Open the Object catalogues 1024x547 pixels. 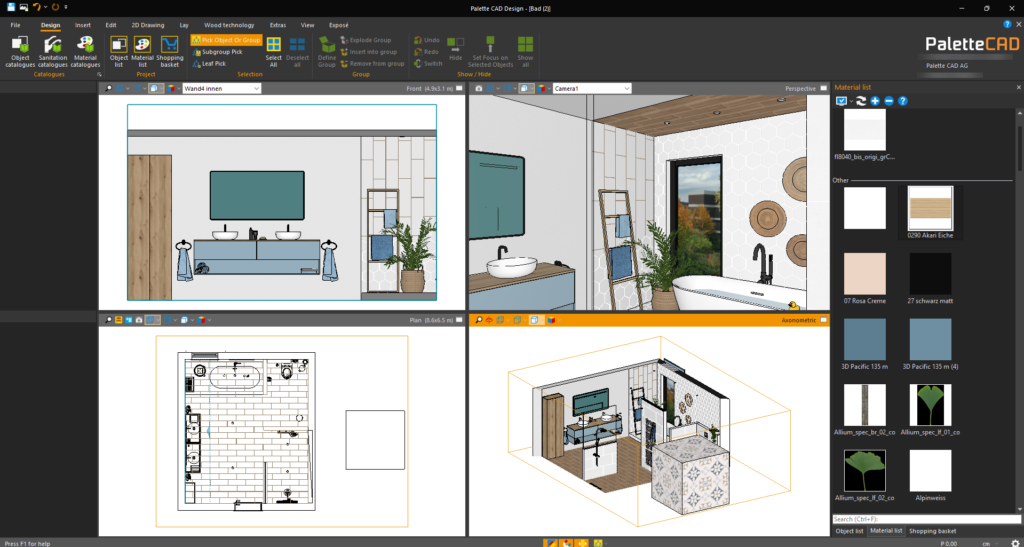pyautogui.click(x=20, y=50)
